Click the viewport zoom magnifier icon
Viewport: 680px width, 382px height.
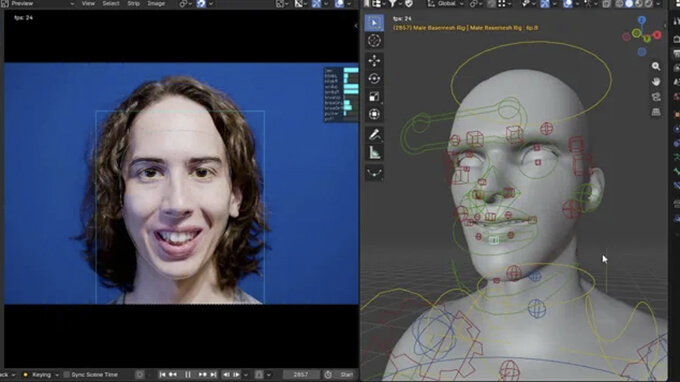tap(656, 66)
